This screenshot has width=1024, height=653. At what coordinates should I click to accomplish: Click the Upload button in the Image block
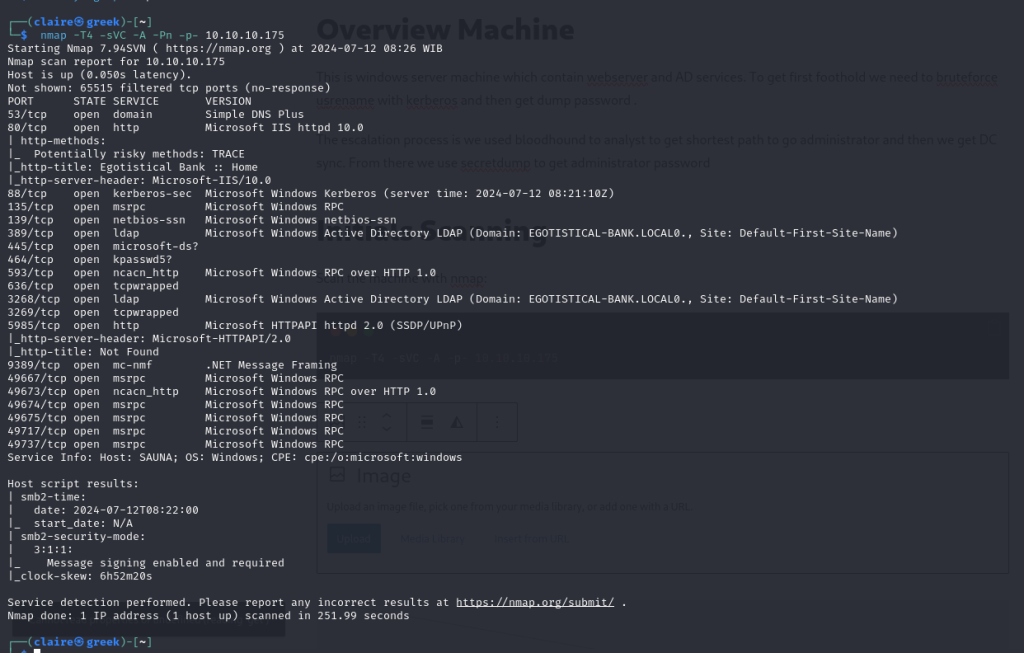[x=354, y=539]
